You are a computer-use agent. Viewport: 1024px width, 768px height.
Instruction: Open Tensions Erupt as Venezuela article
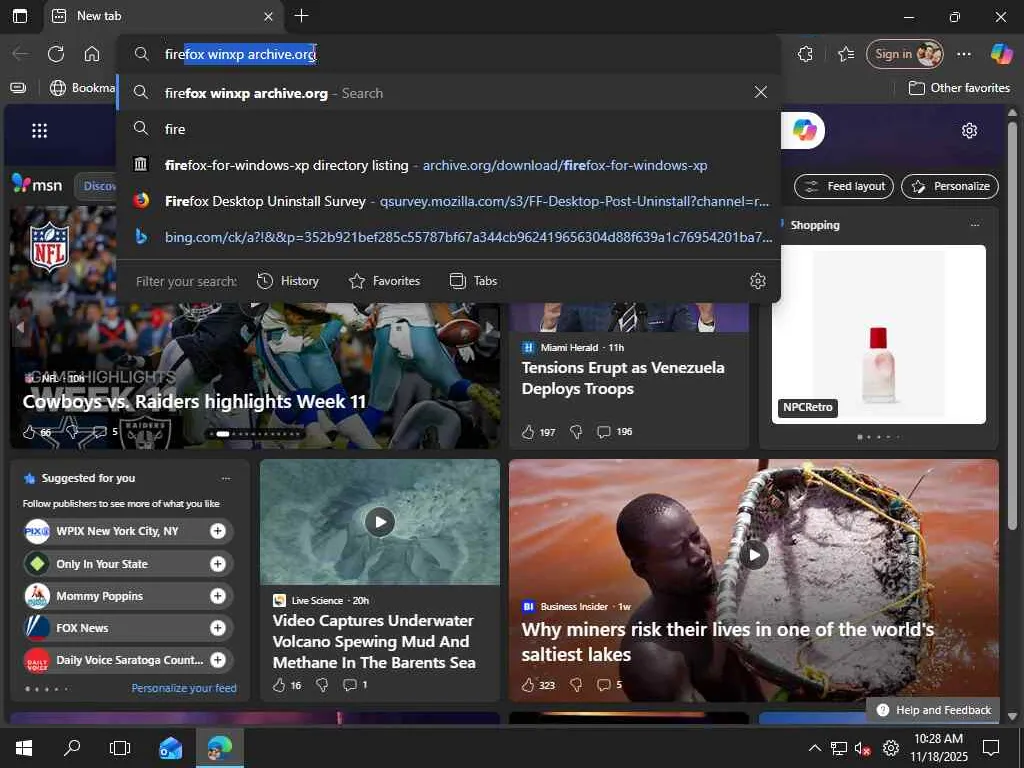coord(623,377)
